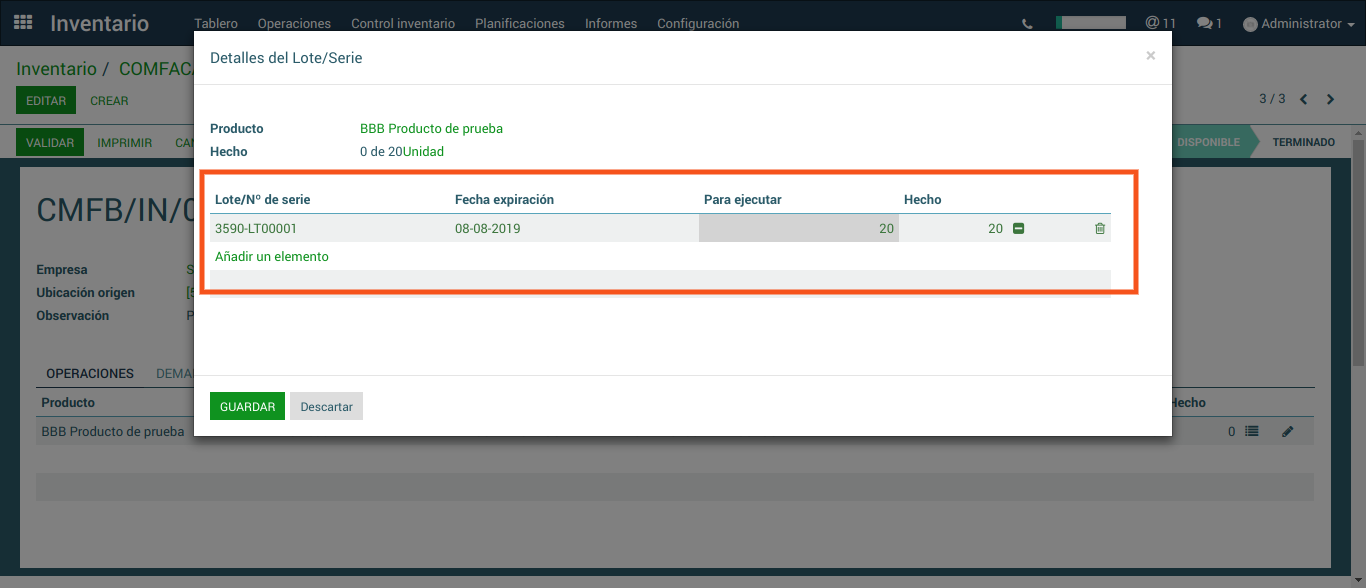Open the Informes menu
This screenshot has width=1366, height=588.
click(610, 24)
